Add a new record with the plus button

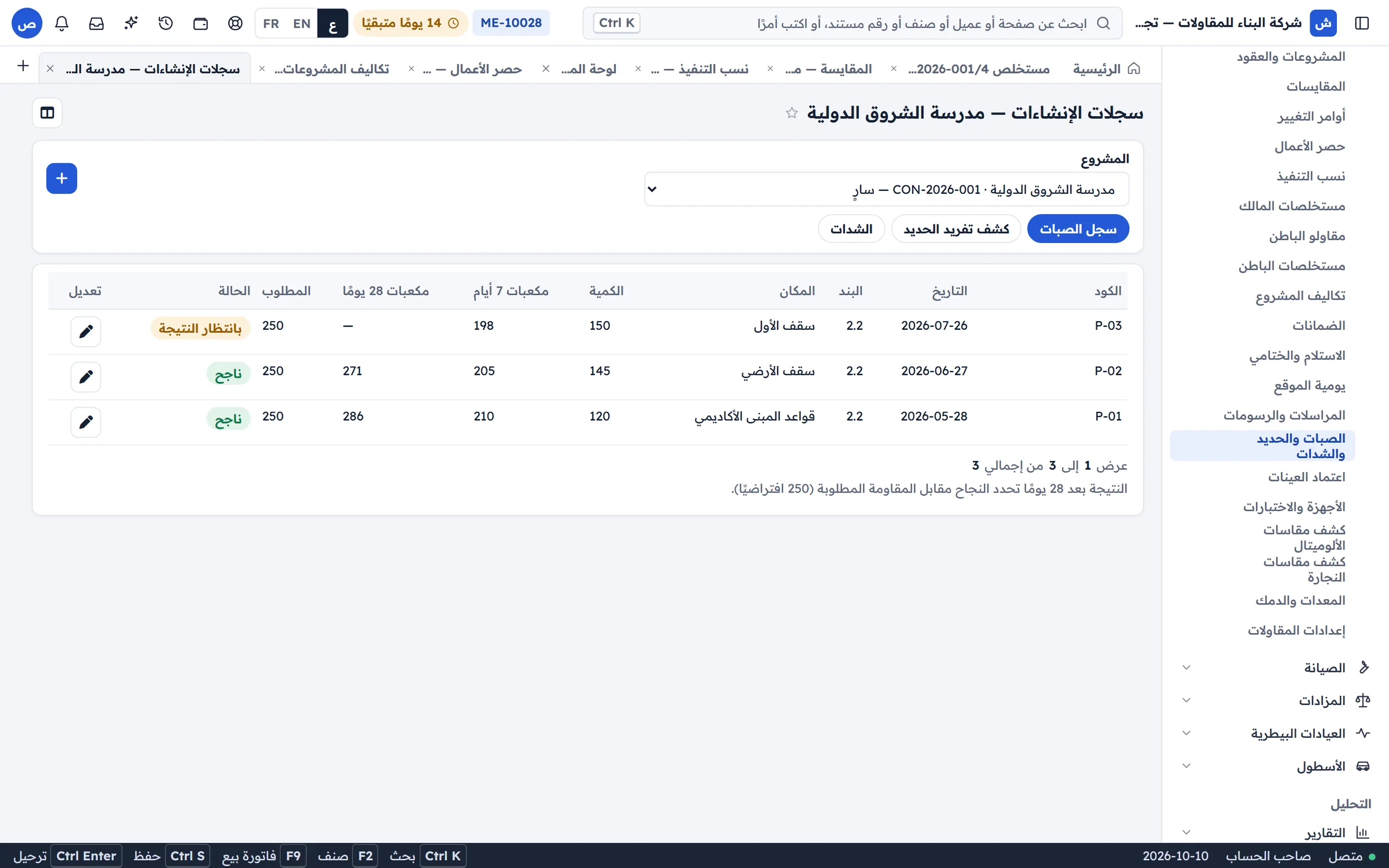62,178
